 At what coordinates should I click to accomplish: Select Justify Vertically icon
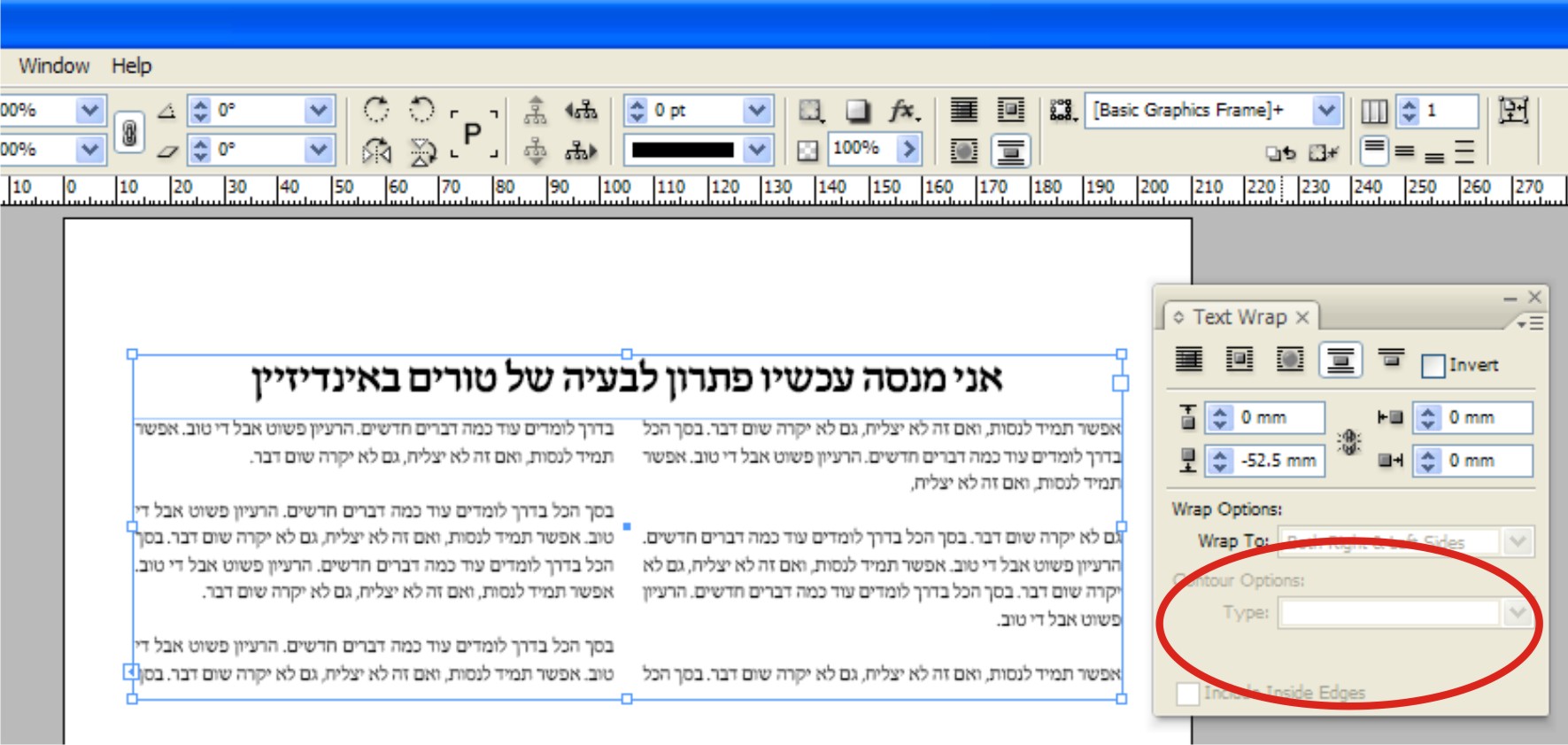pos(1464,151)
